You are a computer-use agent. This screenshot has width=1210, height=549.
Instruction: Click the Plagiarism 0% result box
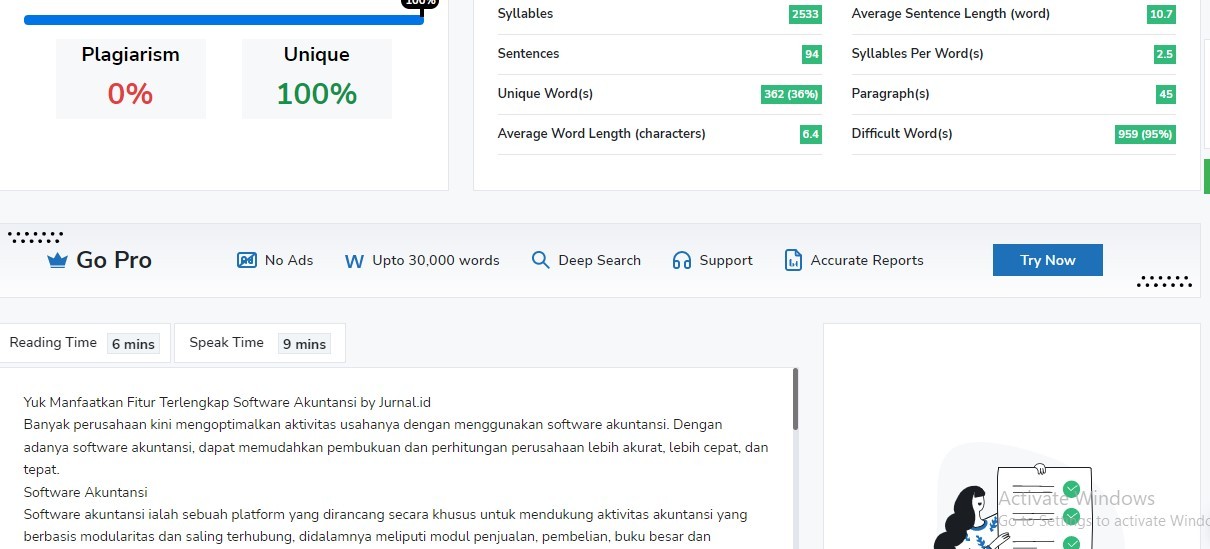tap(130, 79)
